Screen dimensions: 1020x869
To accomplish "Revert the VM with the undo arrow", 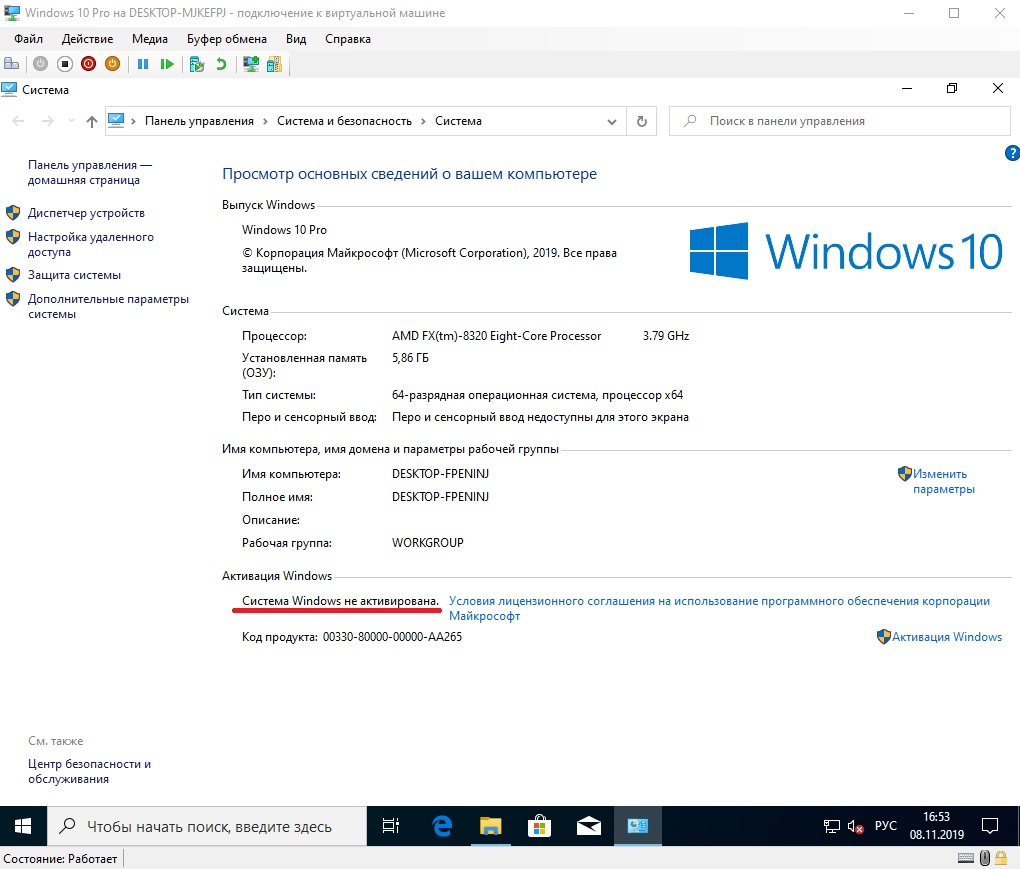I will coord(220,64).
